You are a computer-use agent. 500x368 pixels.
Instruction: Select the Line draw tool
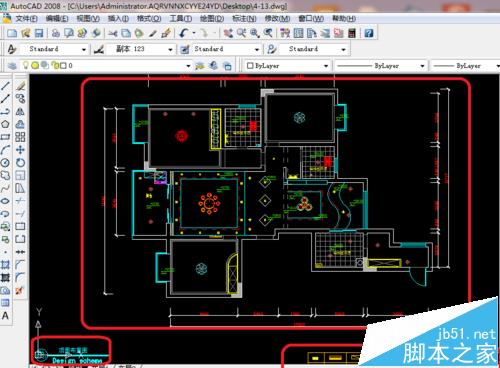[x=5, y=86]
